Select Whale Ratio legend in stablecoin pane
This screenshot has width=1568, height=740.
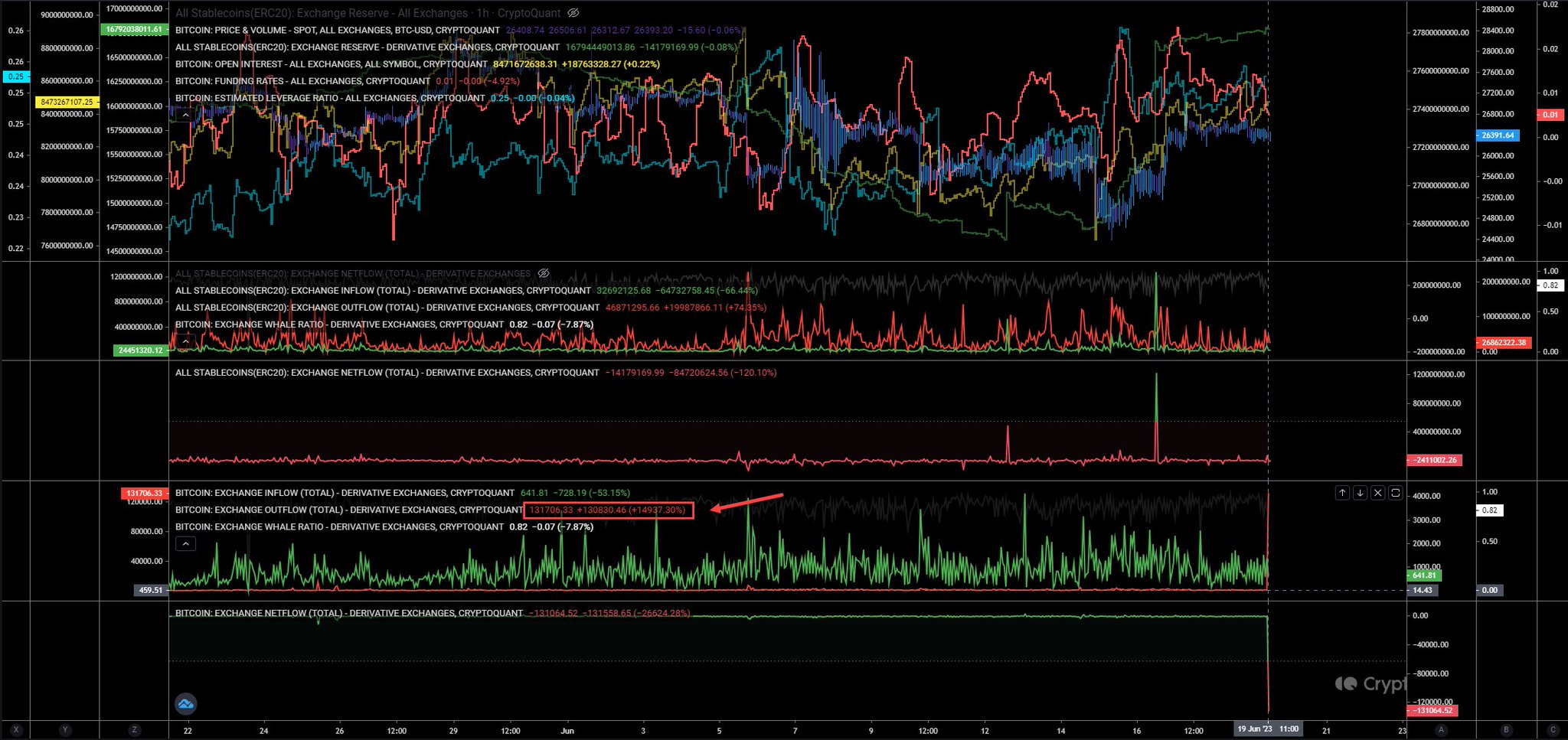(340, 324)
